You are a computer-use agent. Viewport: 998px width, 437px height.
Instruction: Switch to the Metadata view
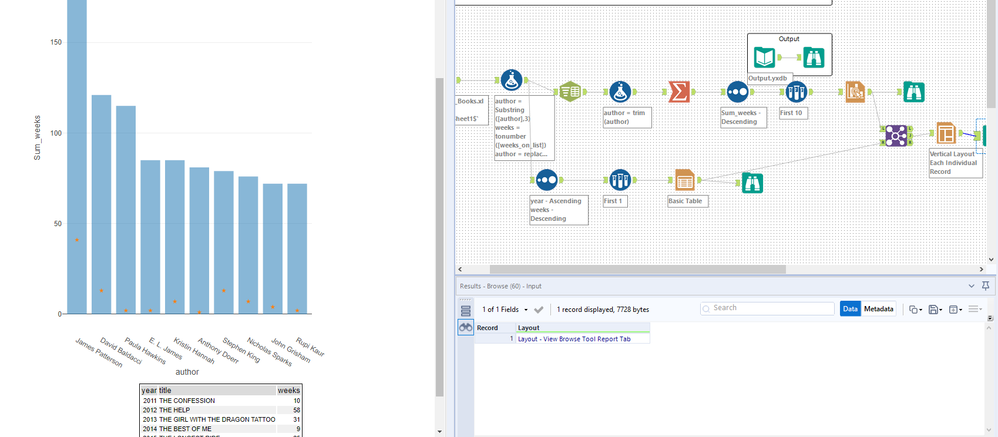879,309
